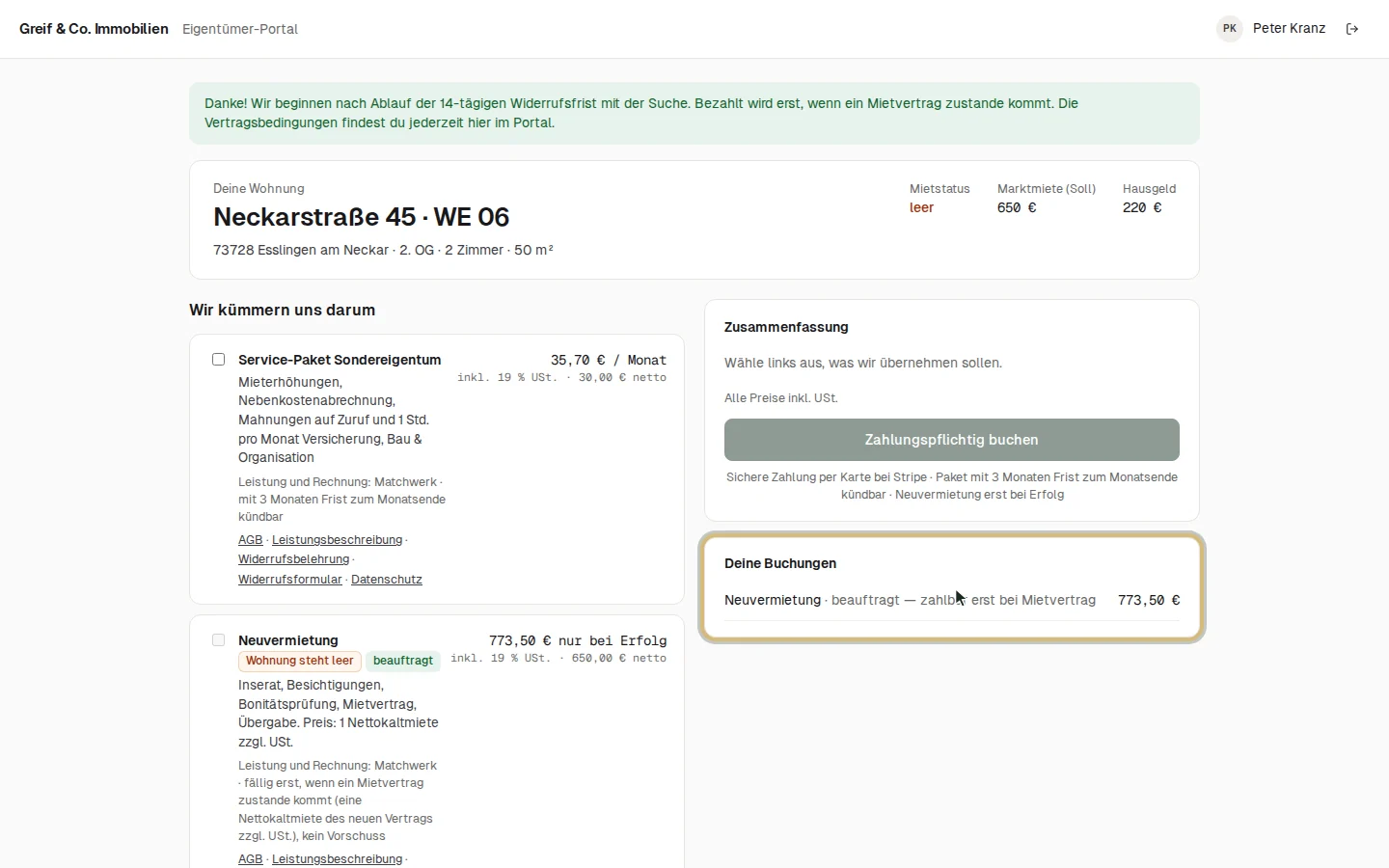Click "Wähle links aus, was wir übernehmen sollen."
The width and height of the screenshot is (1389, 868).
point(863,363)
